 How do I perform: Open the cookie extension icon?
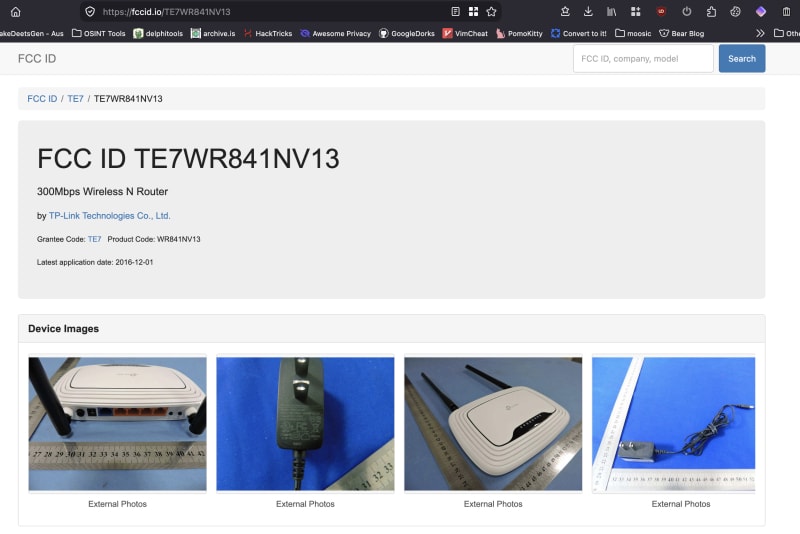735,11
